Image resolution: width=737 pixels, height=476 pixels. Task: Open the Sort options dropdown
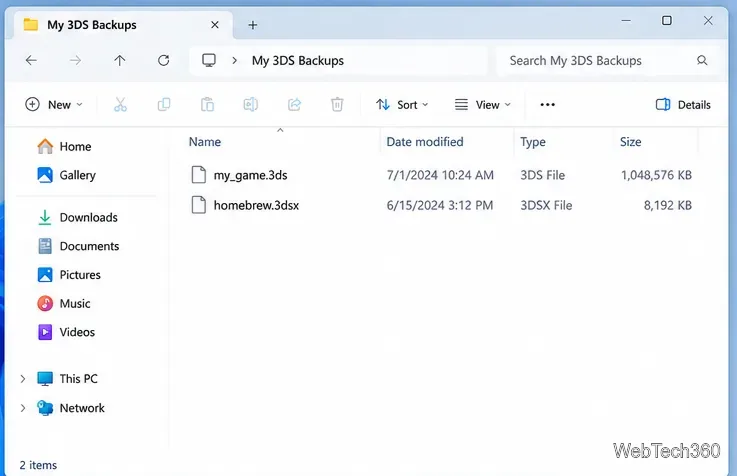[402, 104]
